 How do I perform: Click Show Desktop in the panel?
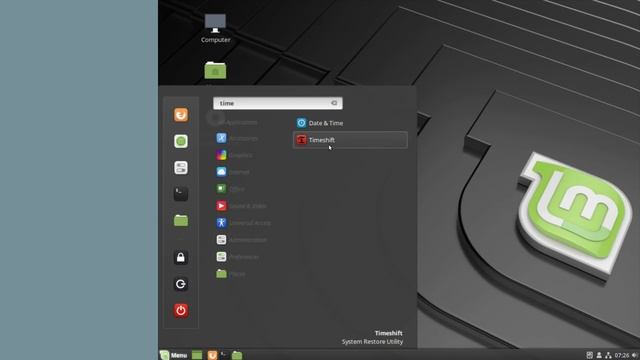click(197, 355)
